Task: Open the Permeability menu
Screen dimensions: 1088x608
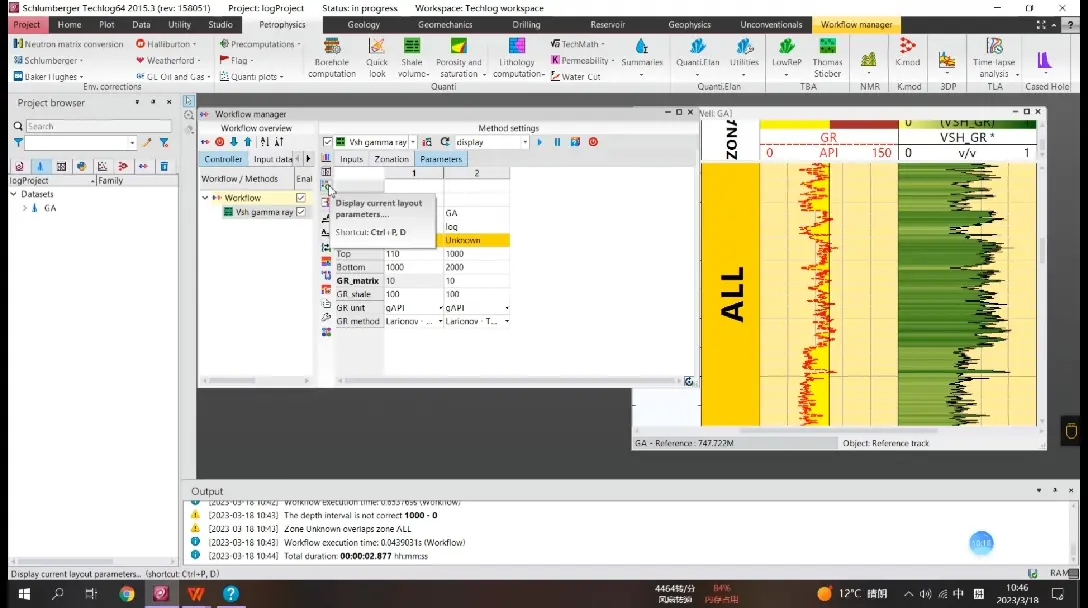Action: click(x=583, y=60)
